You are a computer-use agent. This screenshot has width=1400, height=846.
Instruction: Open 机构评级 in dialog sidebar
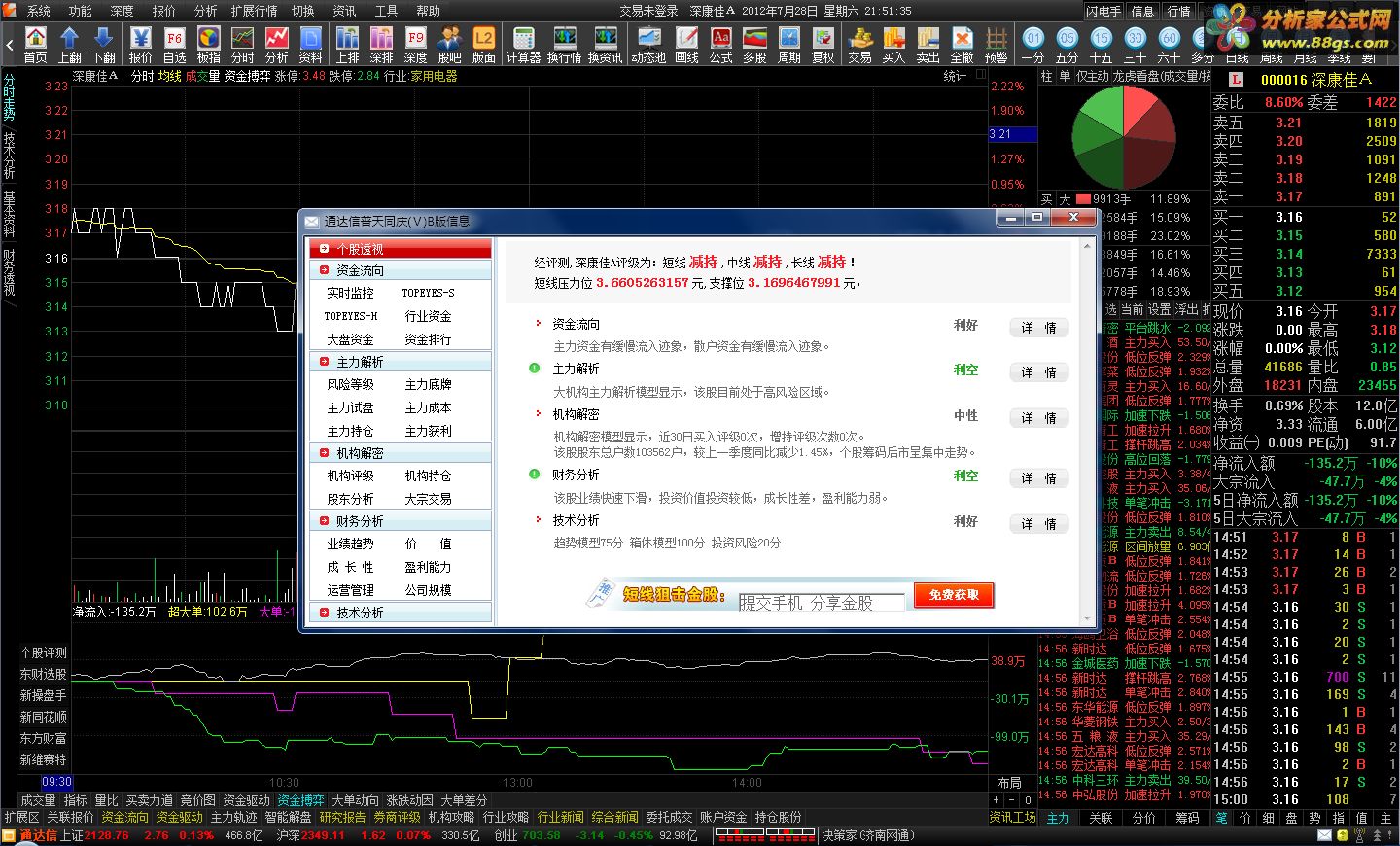point(350,476)
